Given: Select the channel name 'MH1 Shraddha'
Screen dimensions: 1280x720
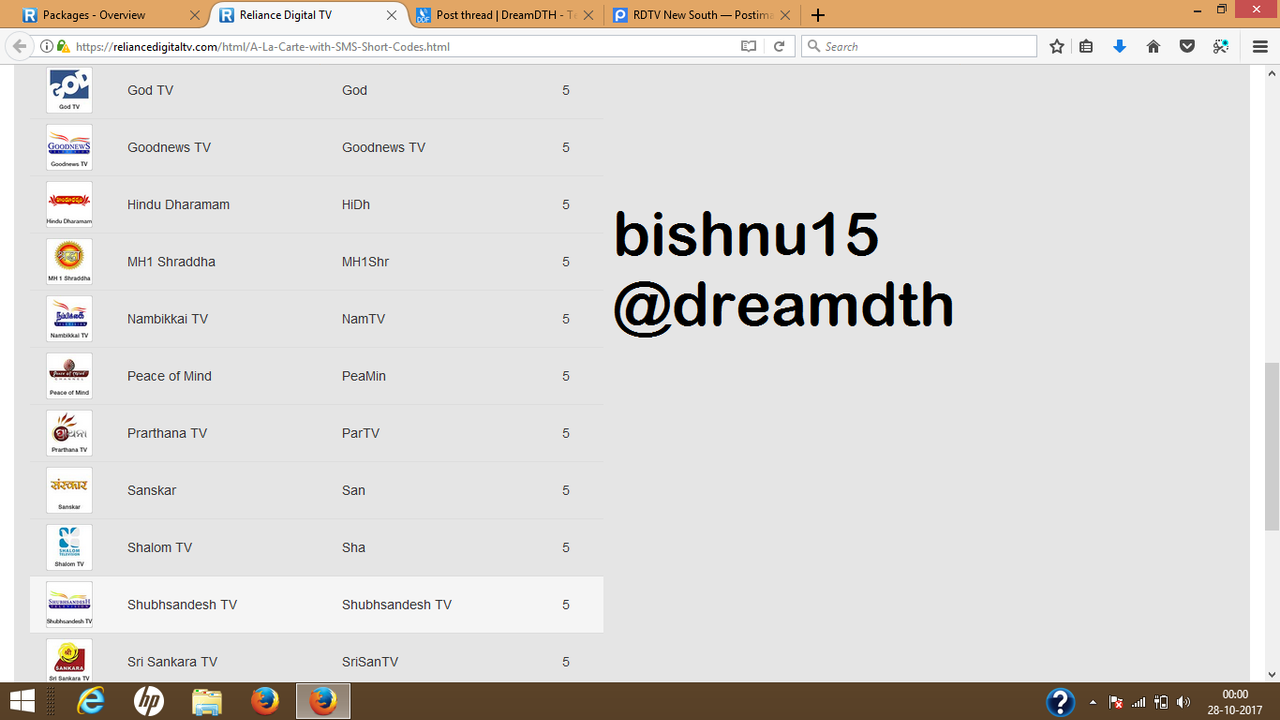Looking at the screenshot, I should [x=171, y=261].
